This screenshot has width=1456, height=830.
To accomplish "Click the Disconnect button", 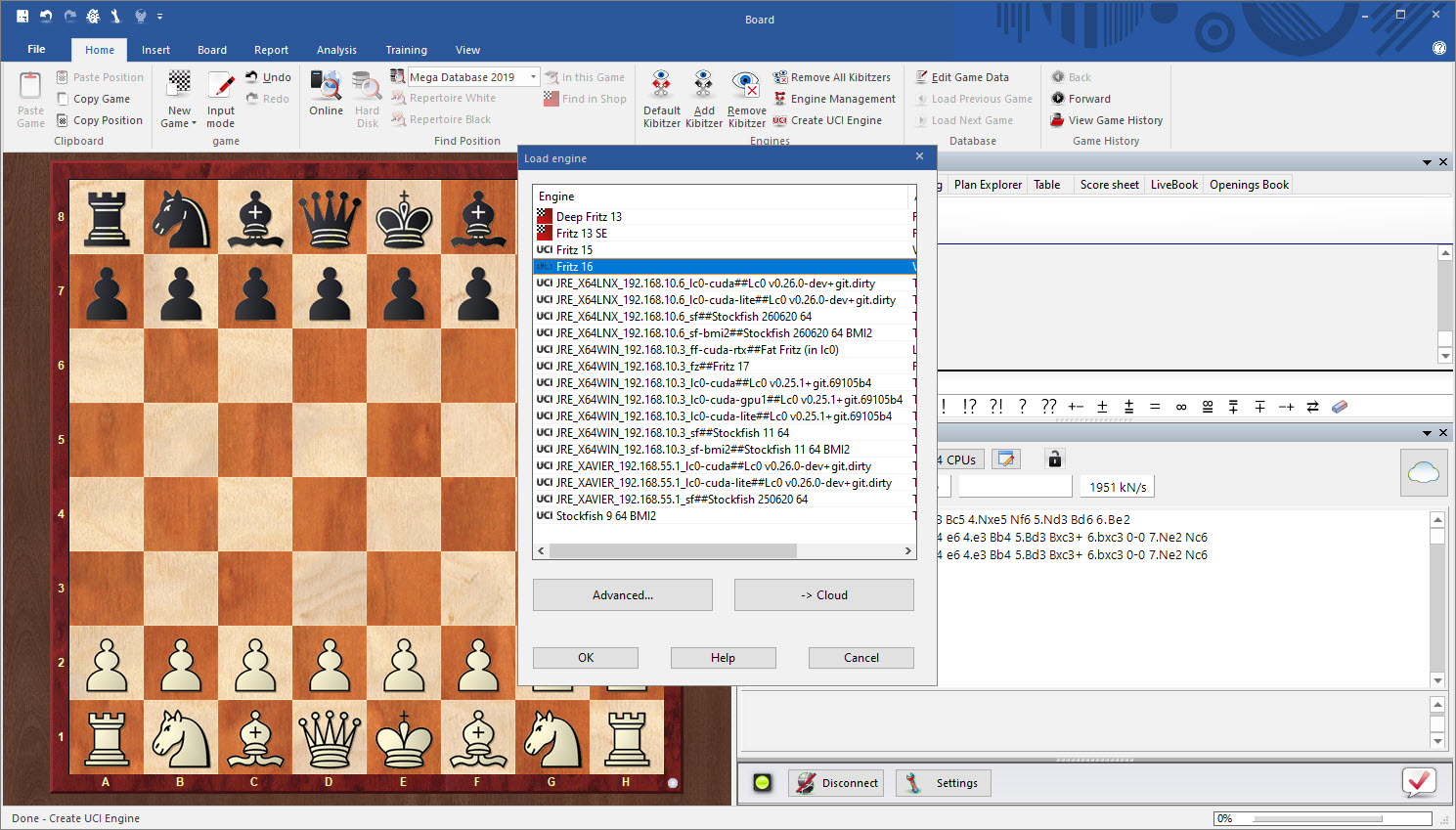I will [836, 782].
